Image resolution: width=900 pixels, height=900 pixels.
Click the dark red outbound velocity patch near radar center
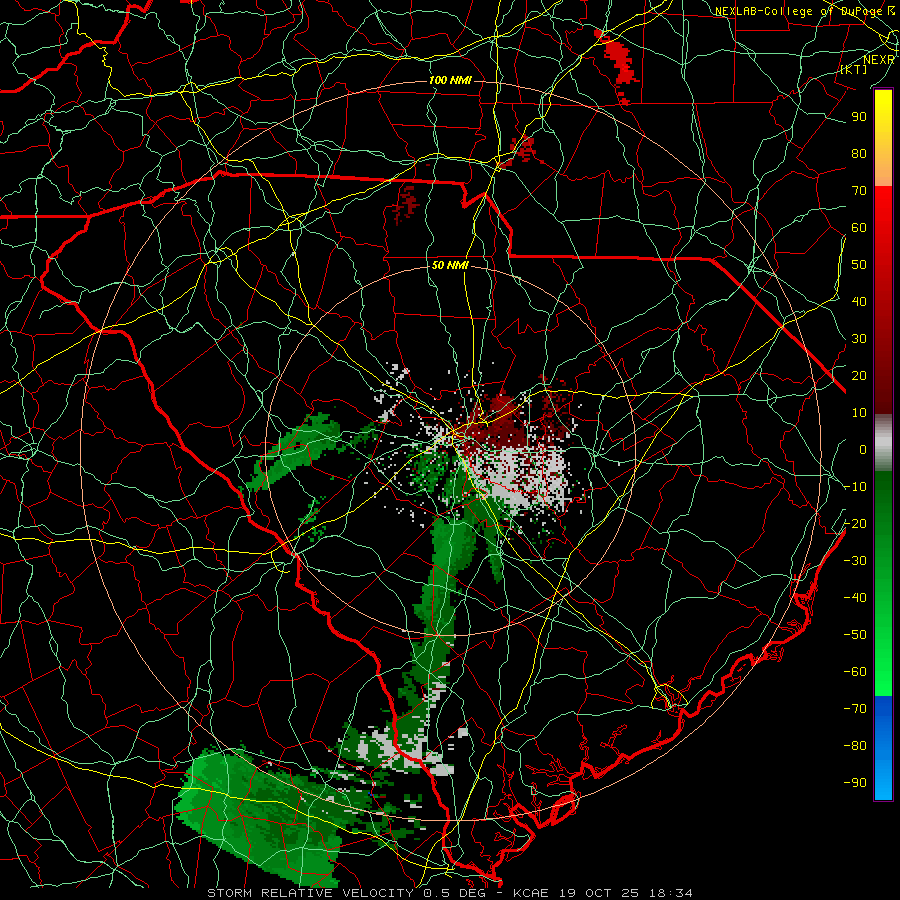point(496,422)
